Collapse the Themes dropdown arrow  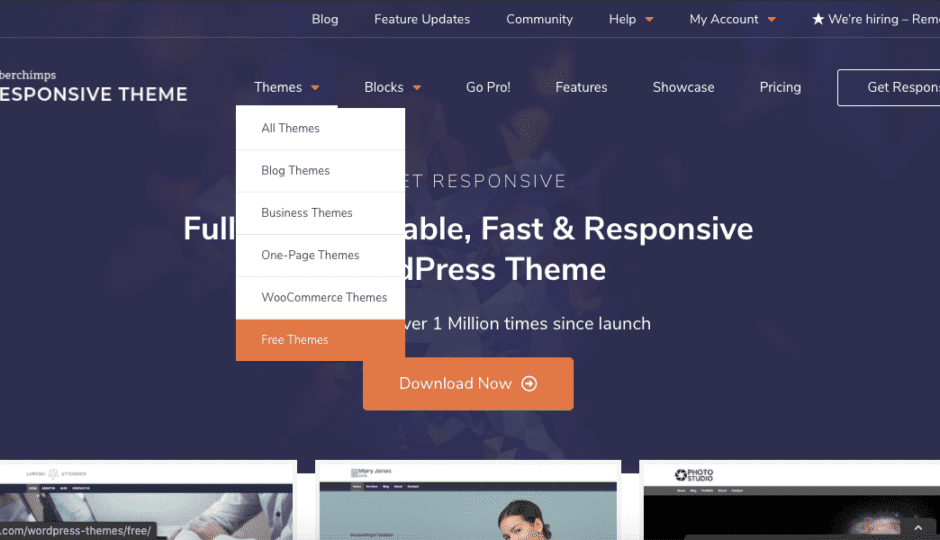click(315, 88)
